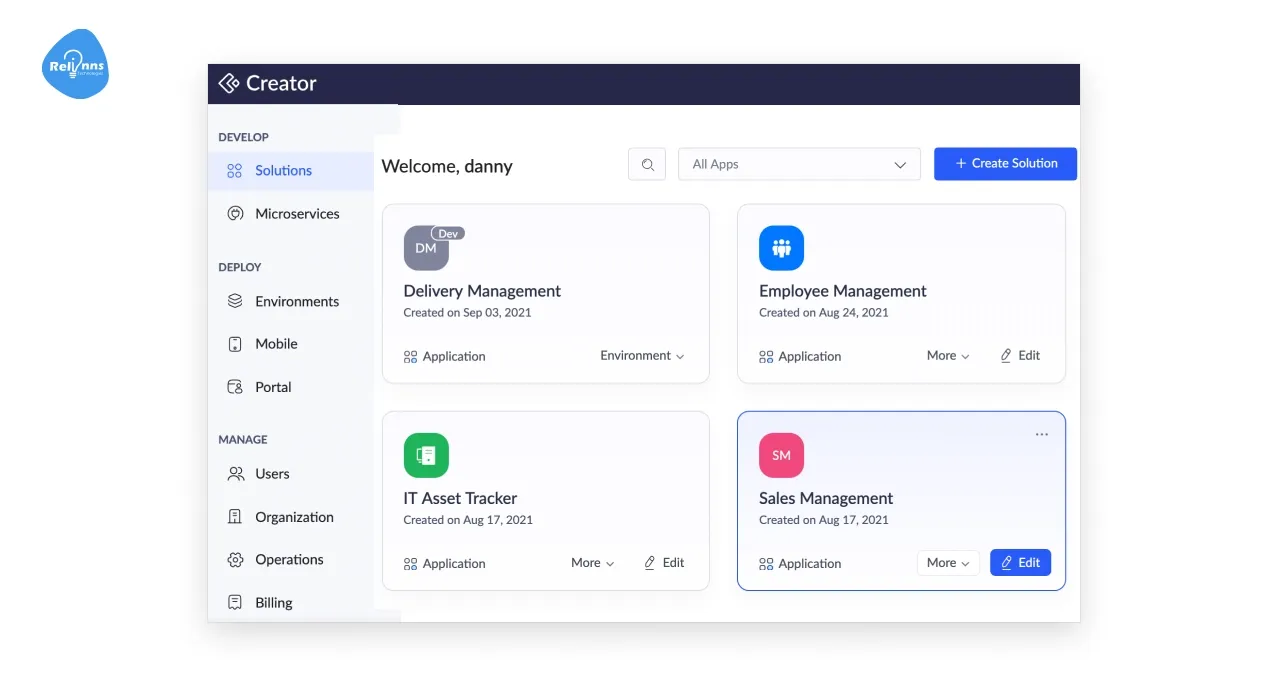
Task: Open the More dropdown on Employee Management
Action: (x=947, y=356)
